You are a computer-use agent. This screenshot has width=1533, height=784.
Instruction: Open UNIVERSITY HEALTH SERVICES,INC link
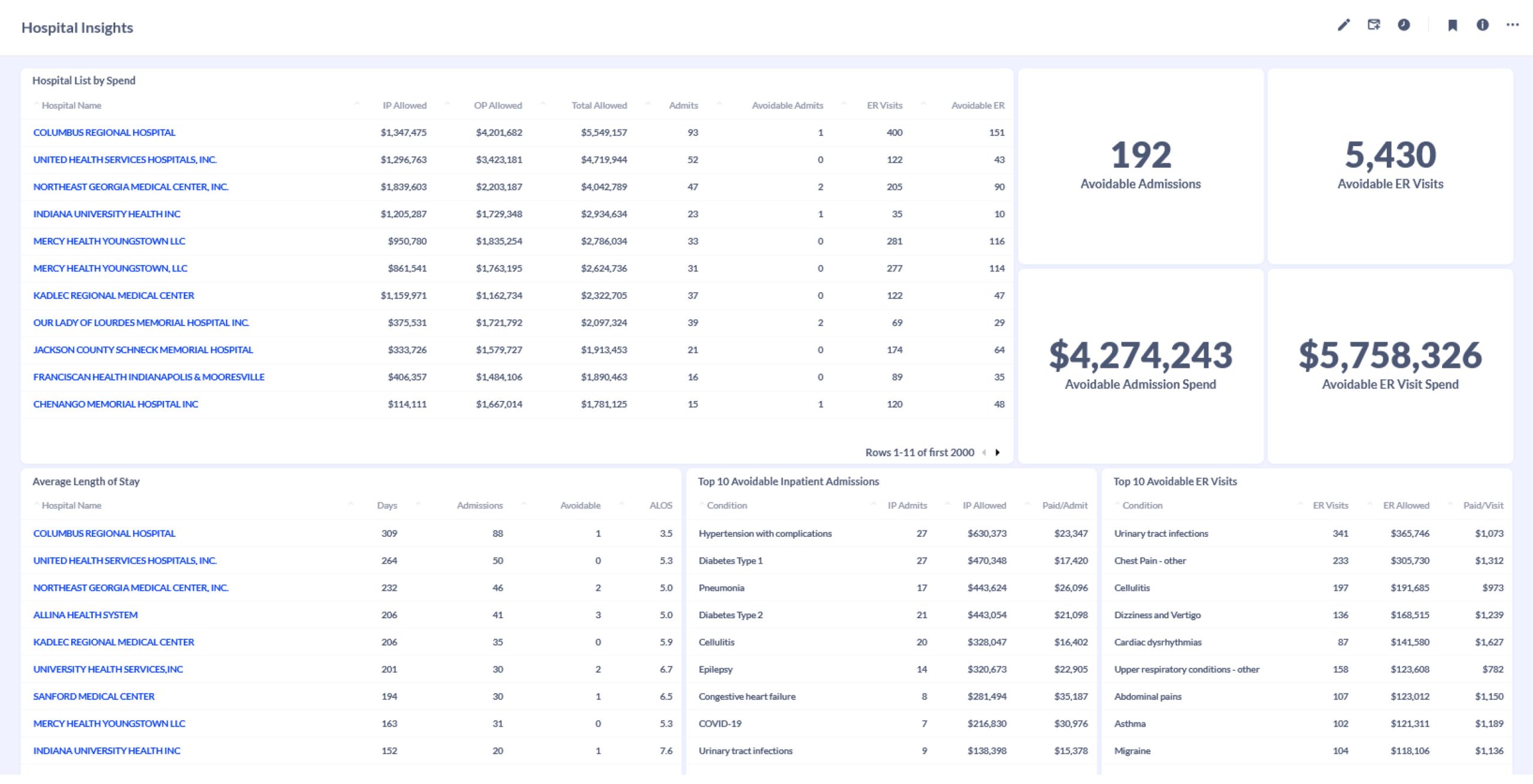coord(108,670)
